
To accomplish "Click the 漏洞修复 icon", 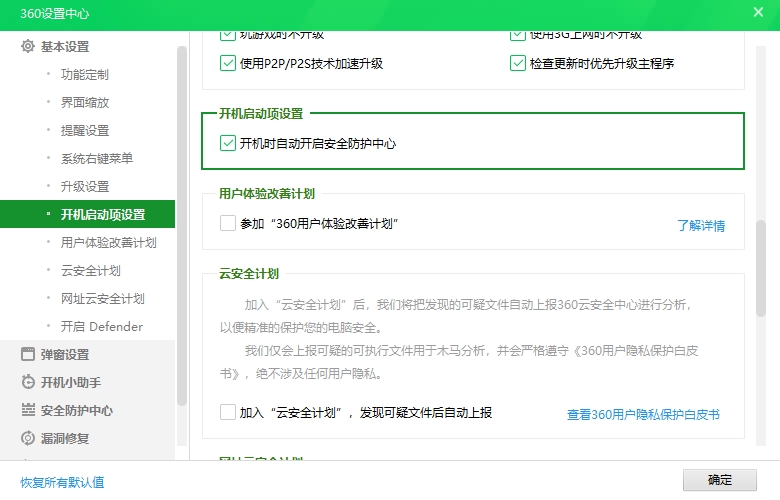I will (28, 438).
